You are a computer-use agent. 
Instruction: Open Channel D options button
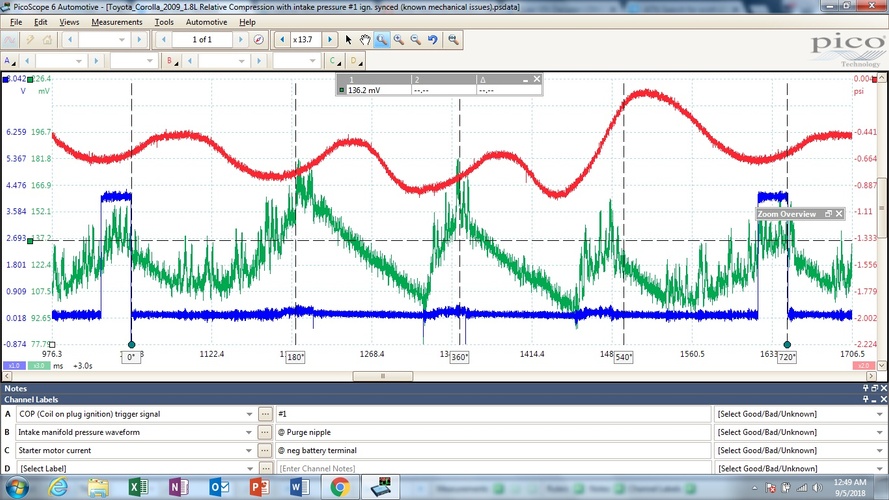click(x=355, y=61)
